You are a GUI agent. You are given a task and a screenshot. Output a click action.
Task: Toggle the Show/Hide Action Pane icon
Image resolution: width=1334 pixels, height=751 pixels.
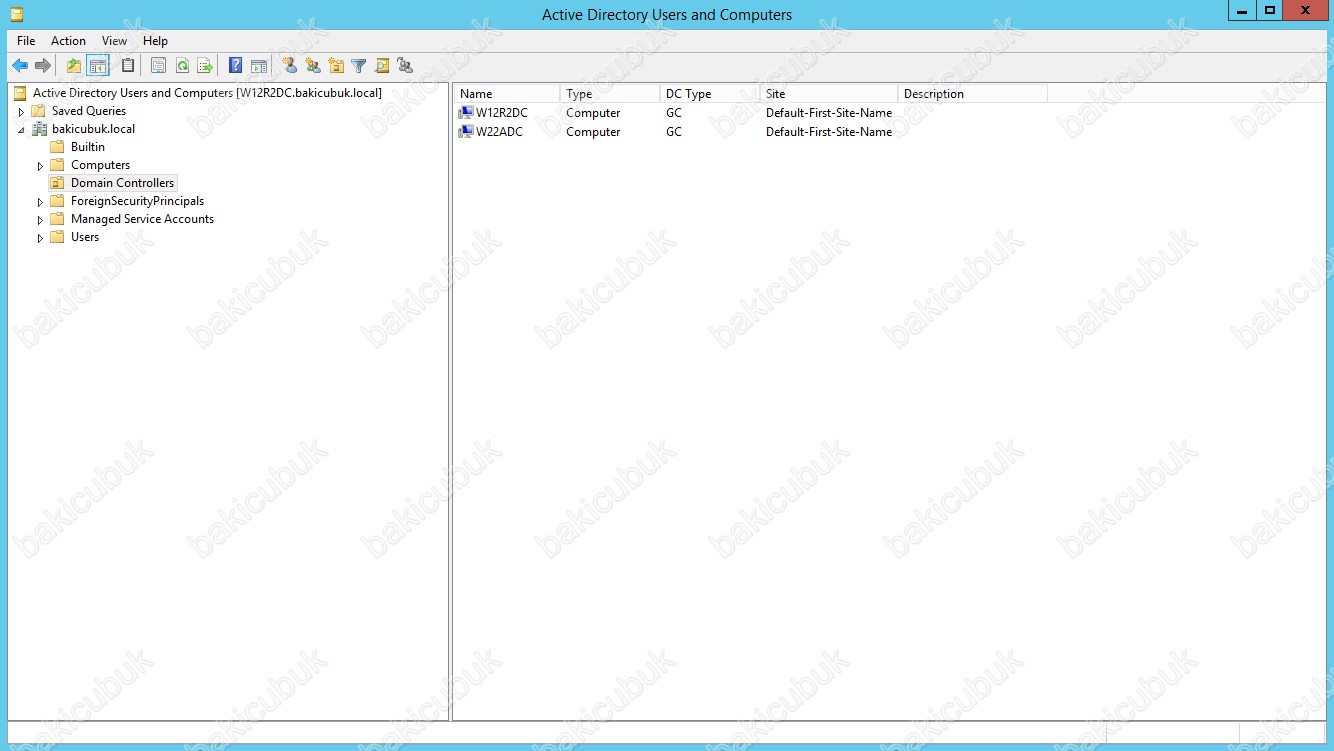(259, 66)
